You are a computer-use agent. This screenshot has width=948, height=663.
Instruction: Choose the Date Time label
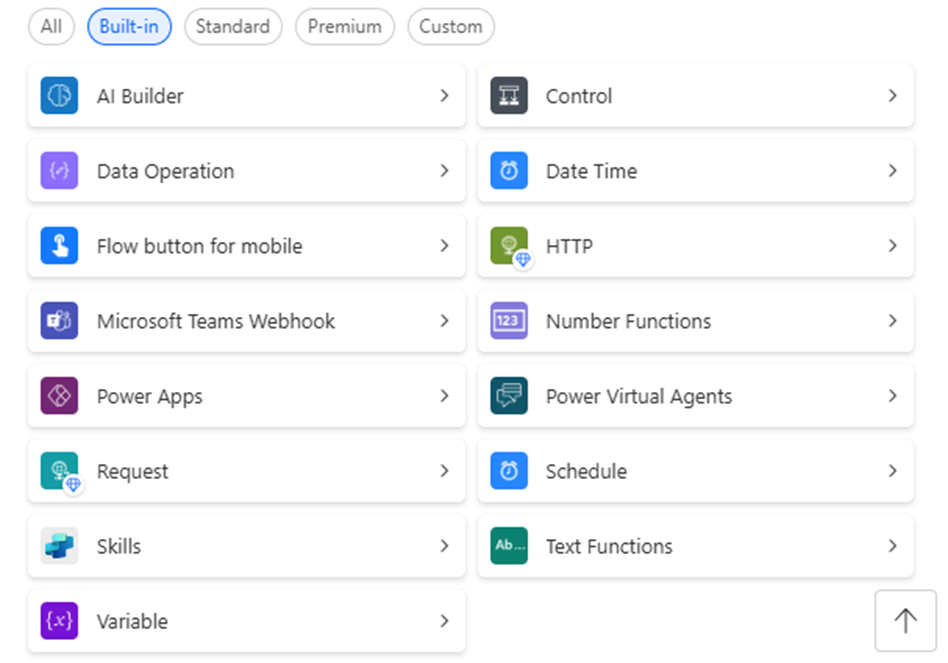coord(592,171)
